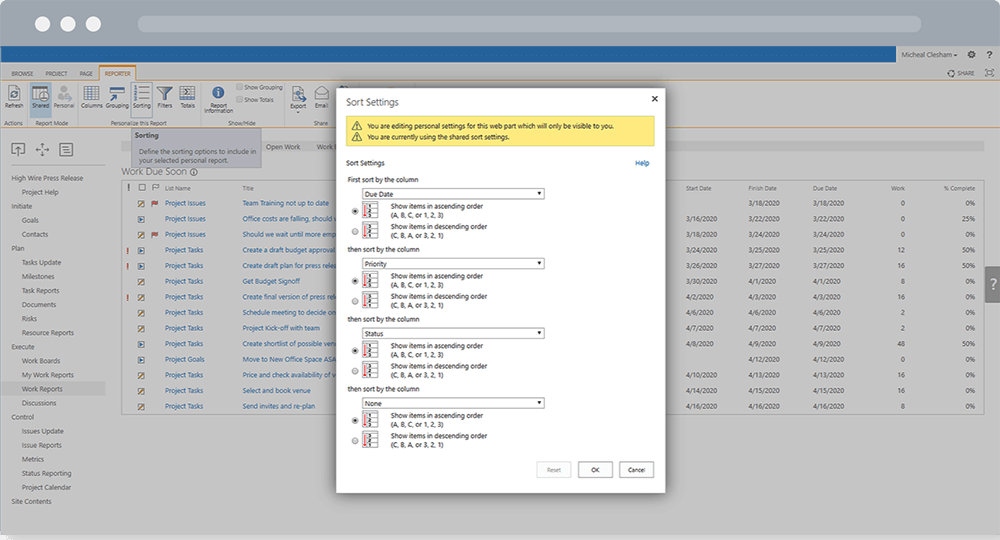The height and width of the screenshot is (540, 1000).
Task: Expand the Priority sort column dropdown
Action: click(453, 264)
